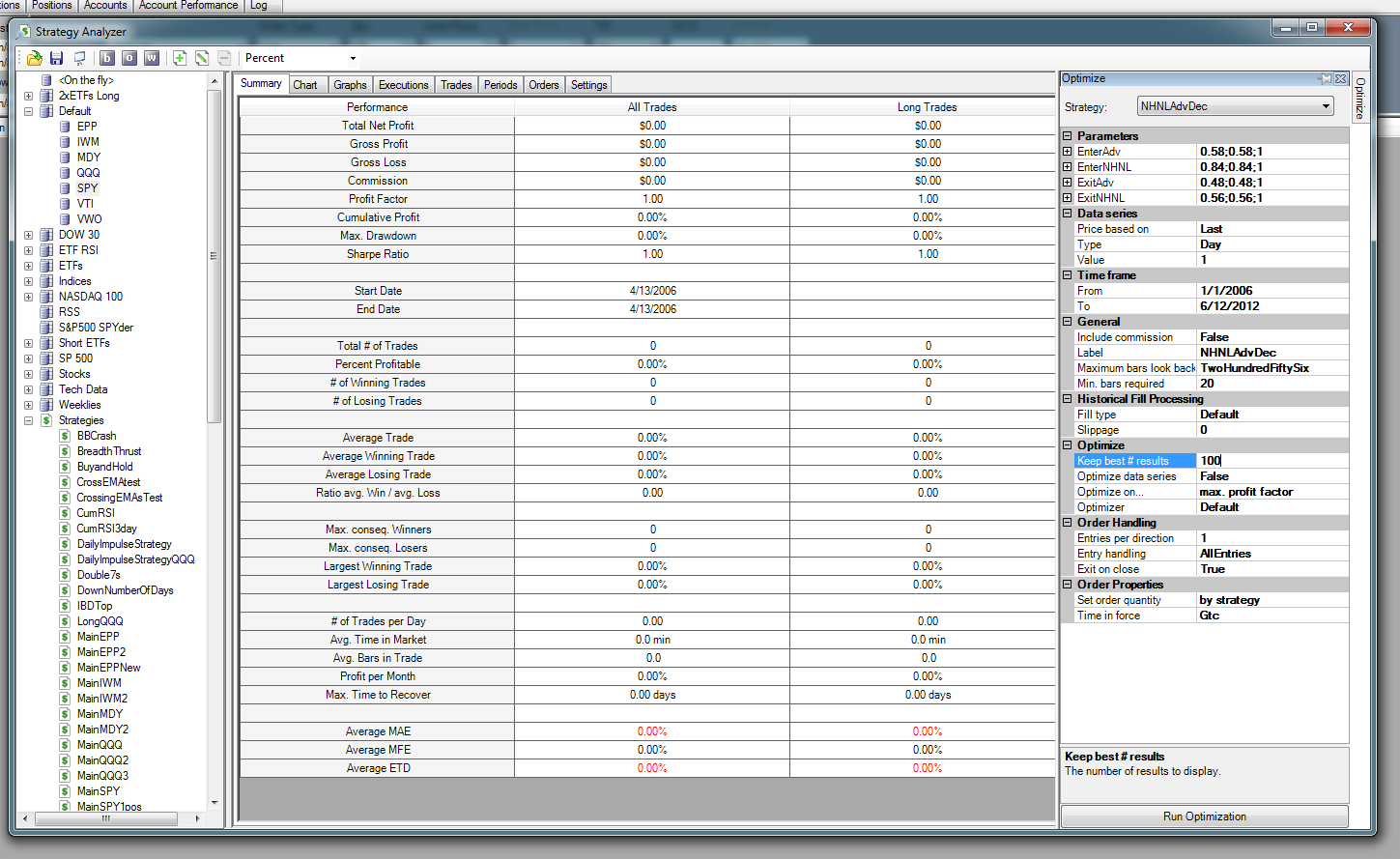
Task: Open the Trades tab
Action: pos(456,85)
